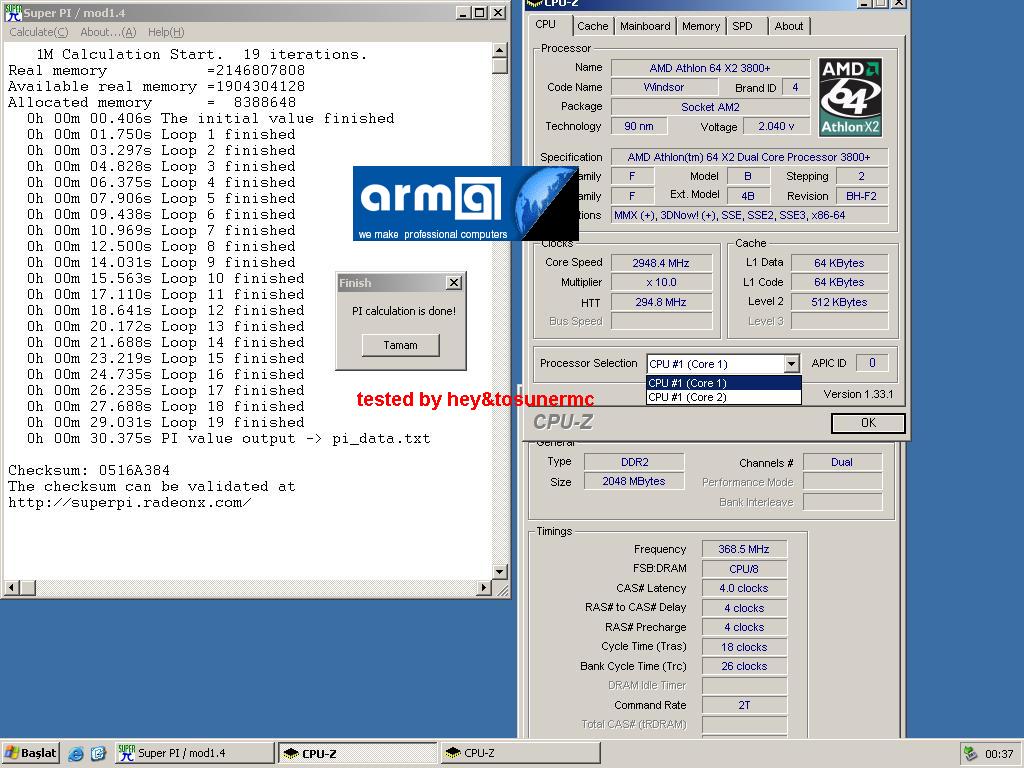Click the http://superpi.radeonx.com/ text
The image size is (1024, 768).
pyautogui.click(x=129, y=502)
